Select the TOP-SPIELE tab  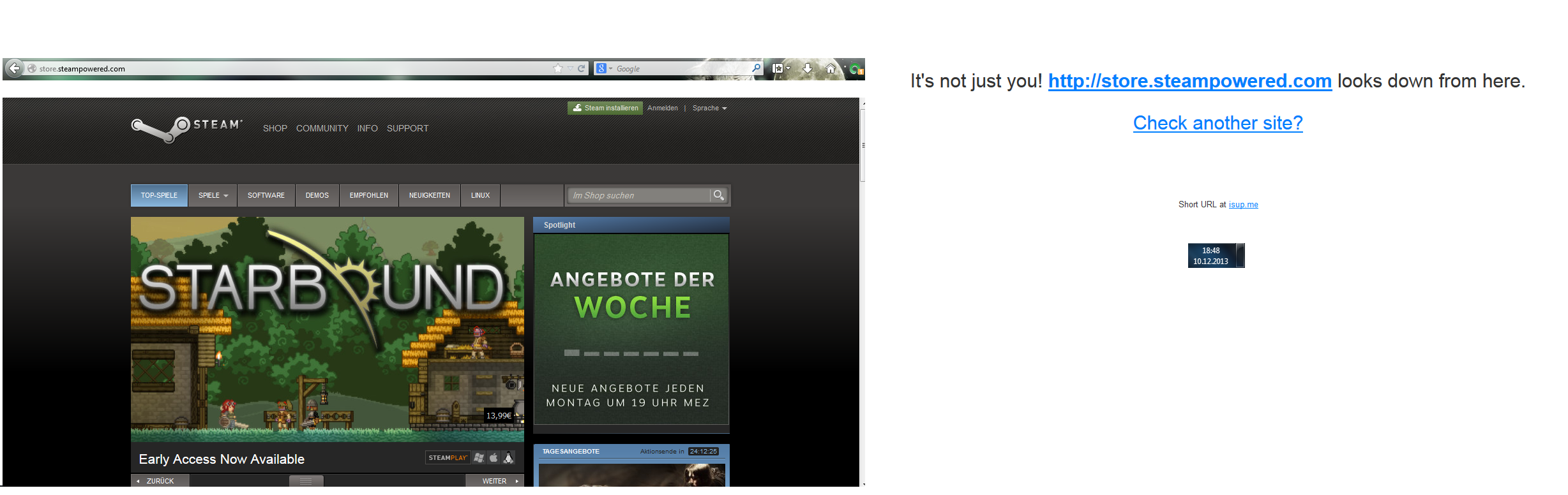pyautogui.click(x=159, y=195)
